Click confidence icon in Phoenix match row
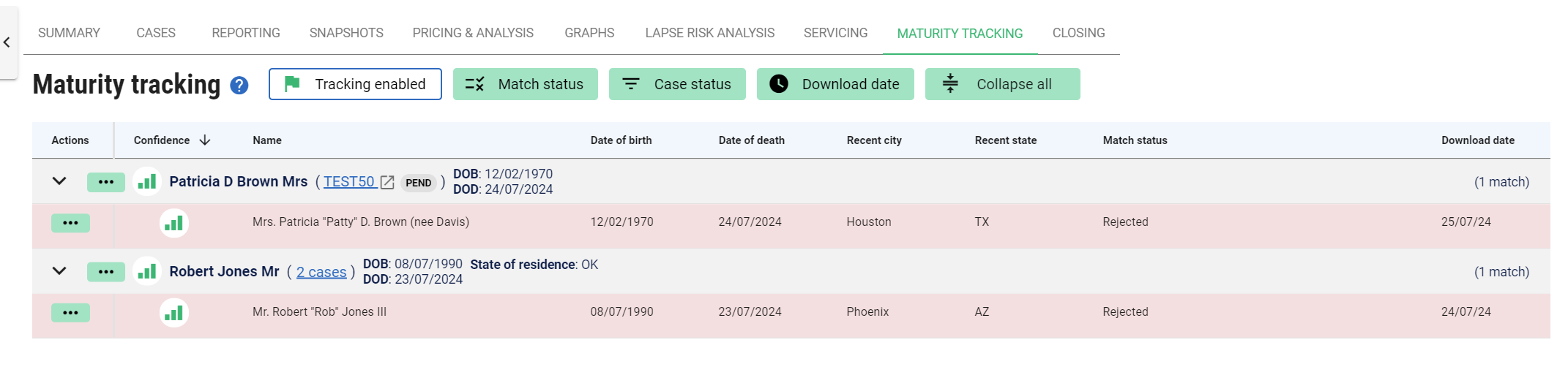 173,313
